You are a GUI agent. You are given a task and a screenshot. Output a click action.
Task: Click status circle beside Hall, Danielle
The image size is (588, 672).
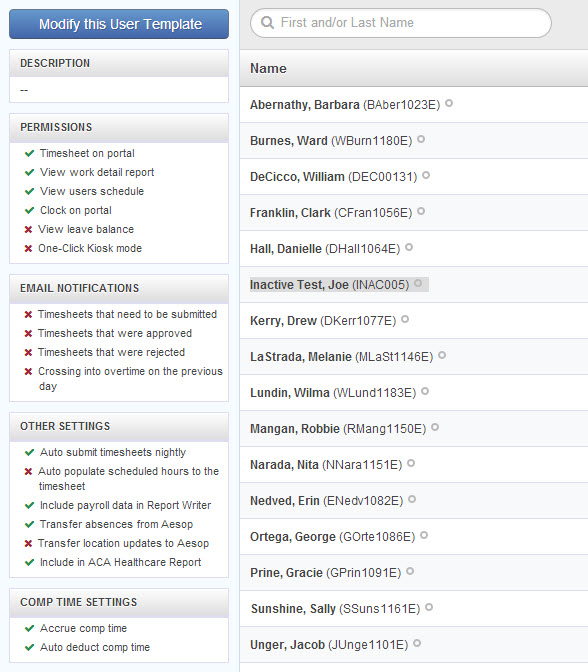(x=409, y=247)
